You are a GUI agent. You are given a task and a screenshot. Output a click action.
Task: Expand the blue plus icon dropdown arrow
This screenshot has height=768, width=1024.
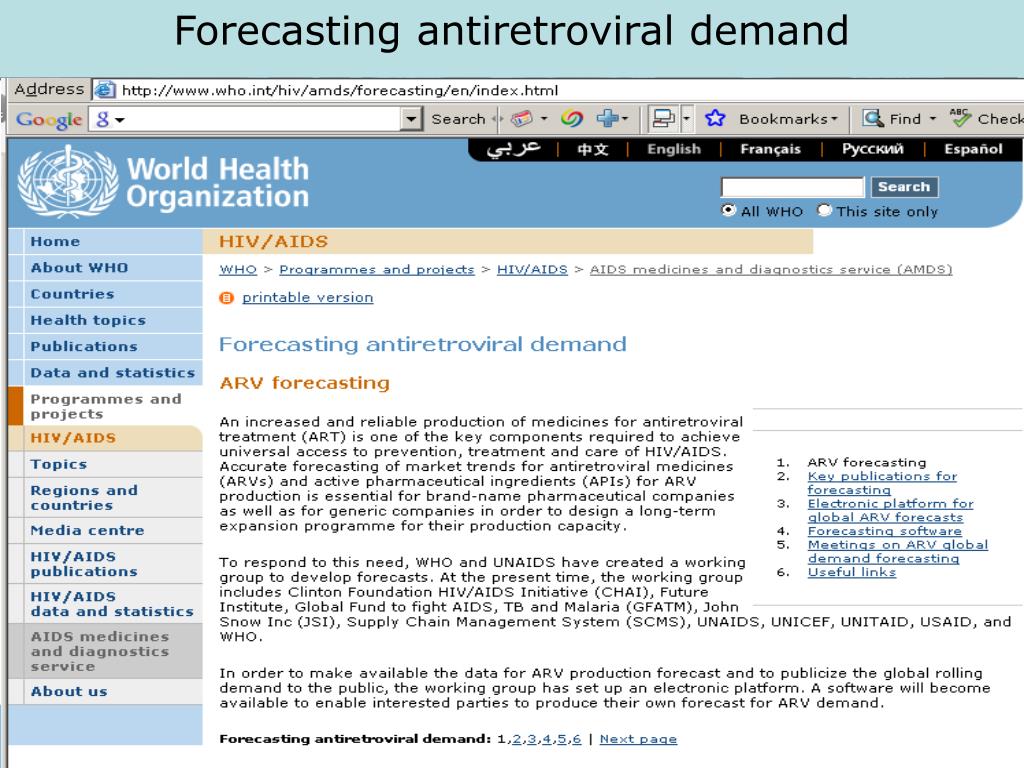[x=625, y=119]
